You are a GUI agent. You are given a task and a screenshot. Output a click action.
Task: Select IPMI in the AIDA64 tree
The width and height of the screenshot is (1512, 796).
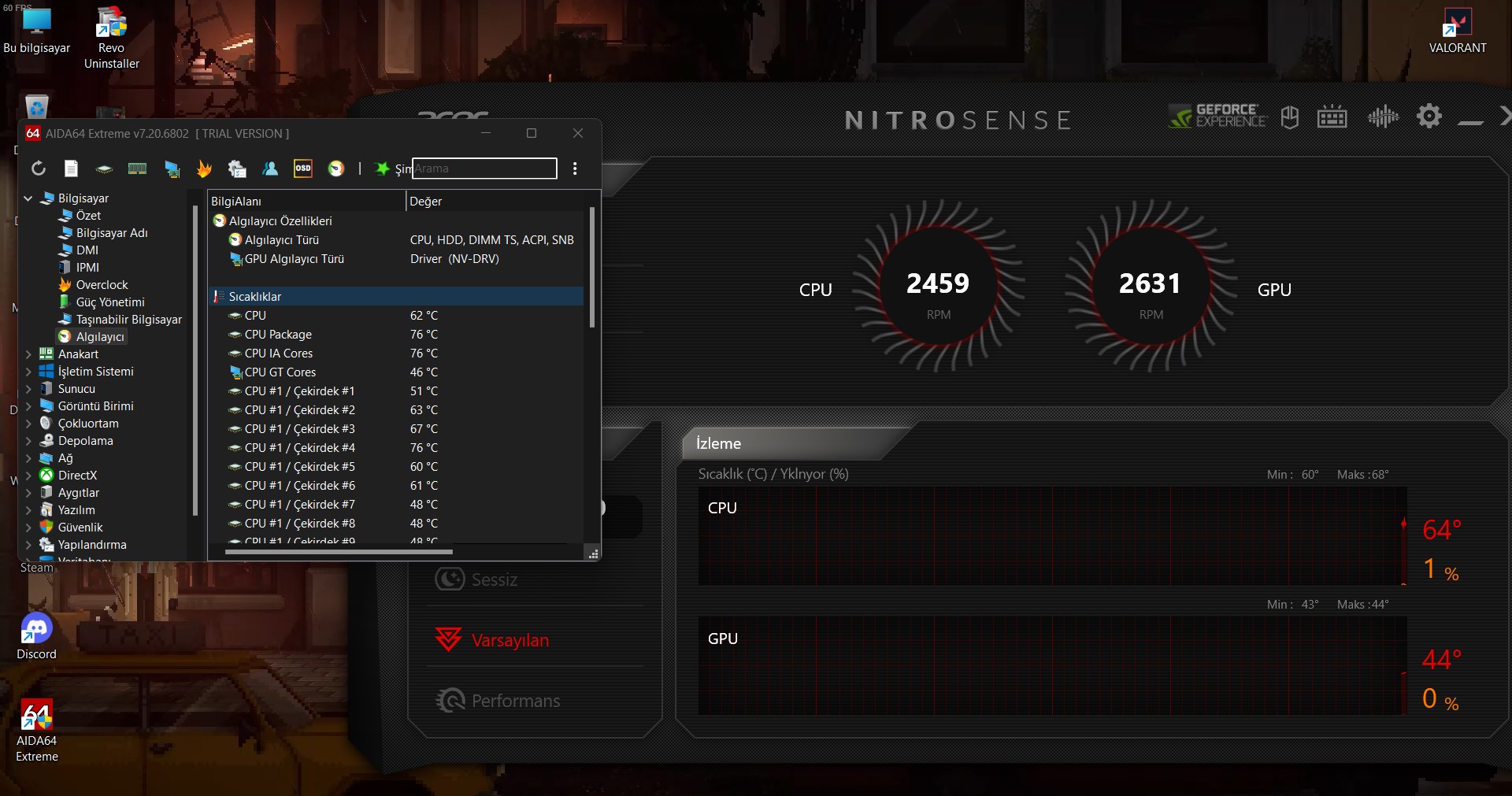coord(87,268)
